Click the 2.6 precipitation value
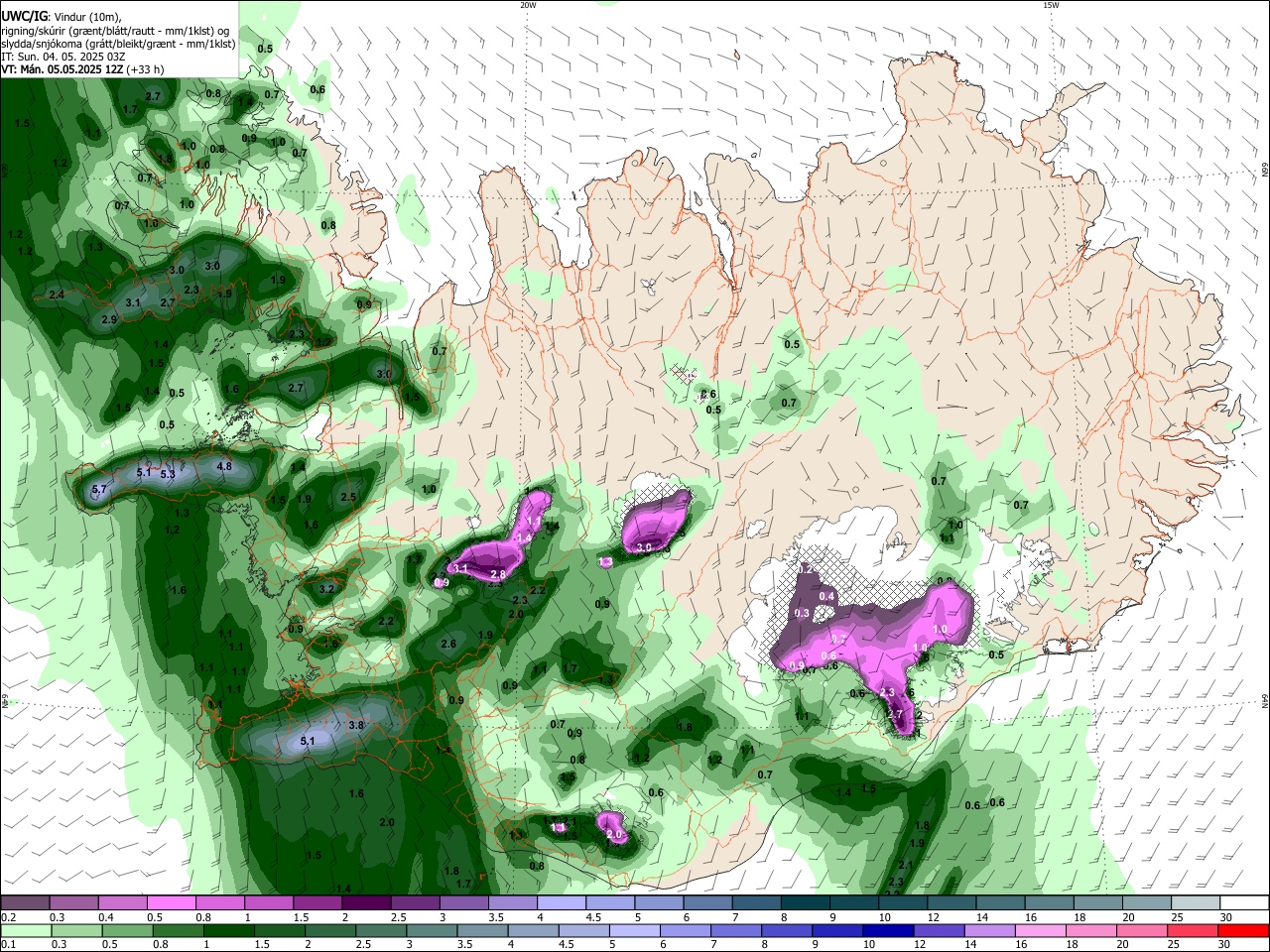The height and width of the screenshot is (952, 1270). coord(448,645)
